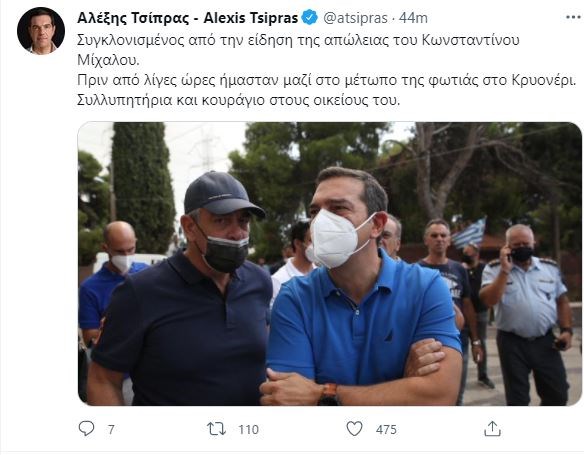Click the reply count 7
The image size is (584, 455).
tap(111, 430)
